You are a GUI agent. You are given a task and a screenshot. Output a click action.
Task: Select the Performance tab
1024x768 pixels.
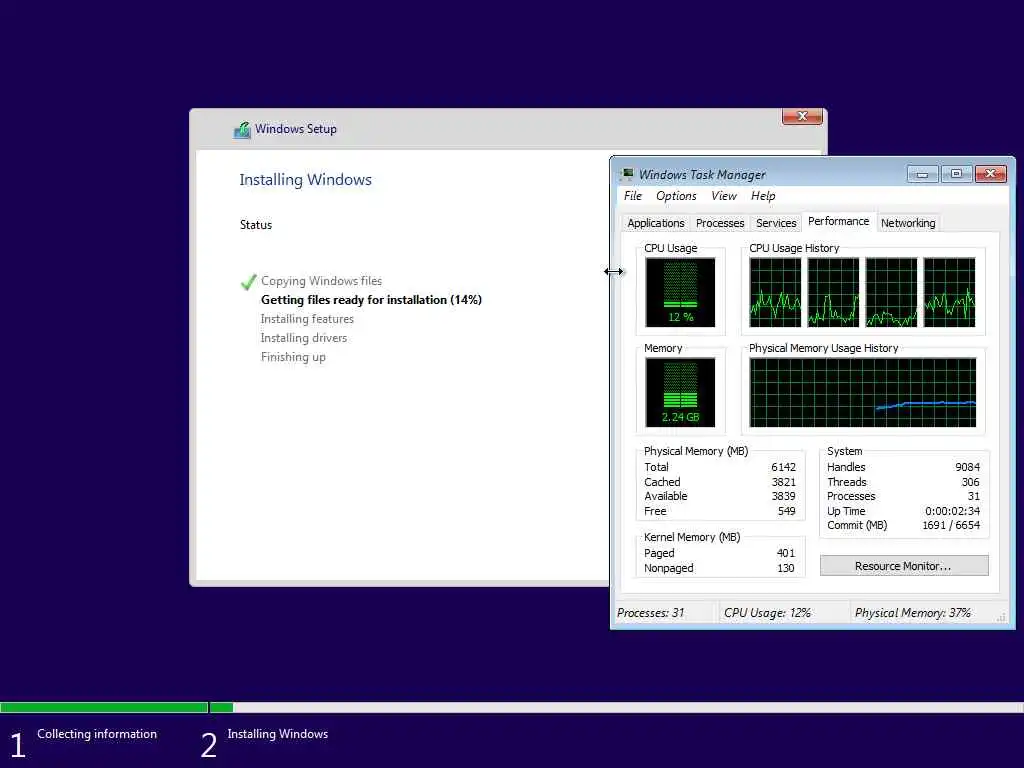click(839, 221)
